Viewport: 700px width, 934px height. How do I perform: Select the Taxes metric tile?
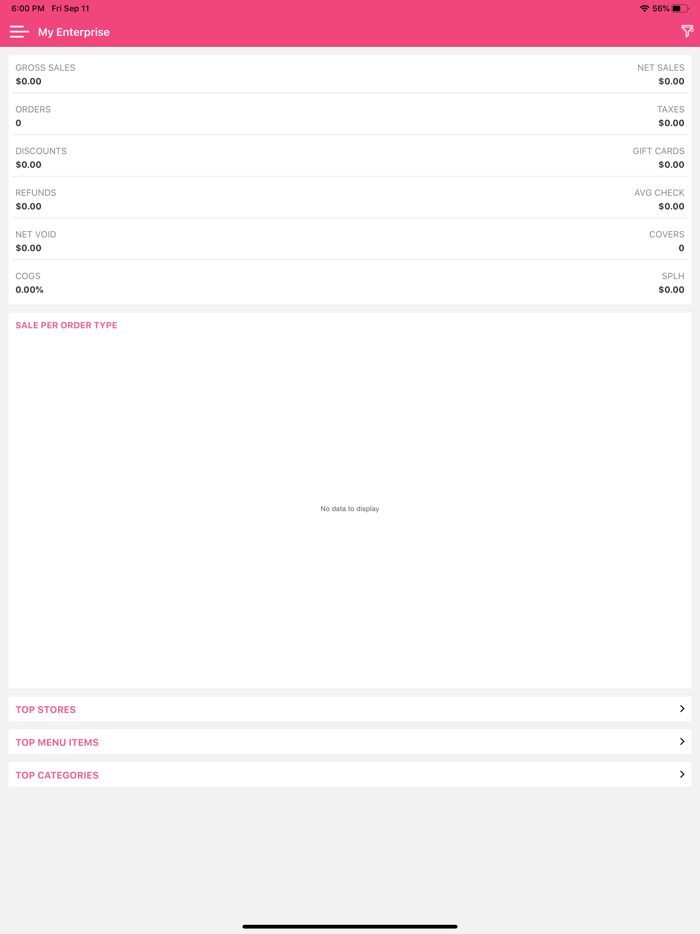(x=520, y=116)
